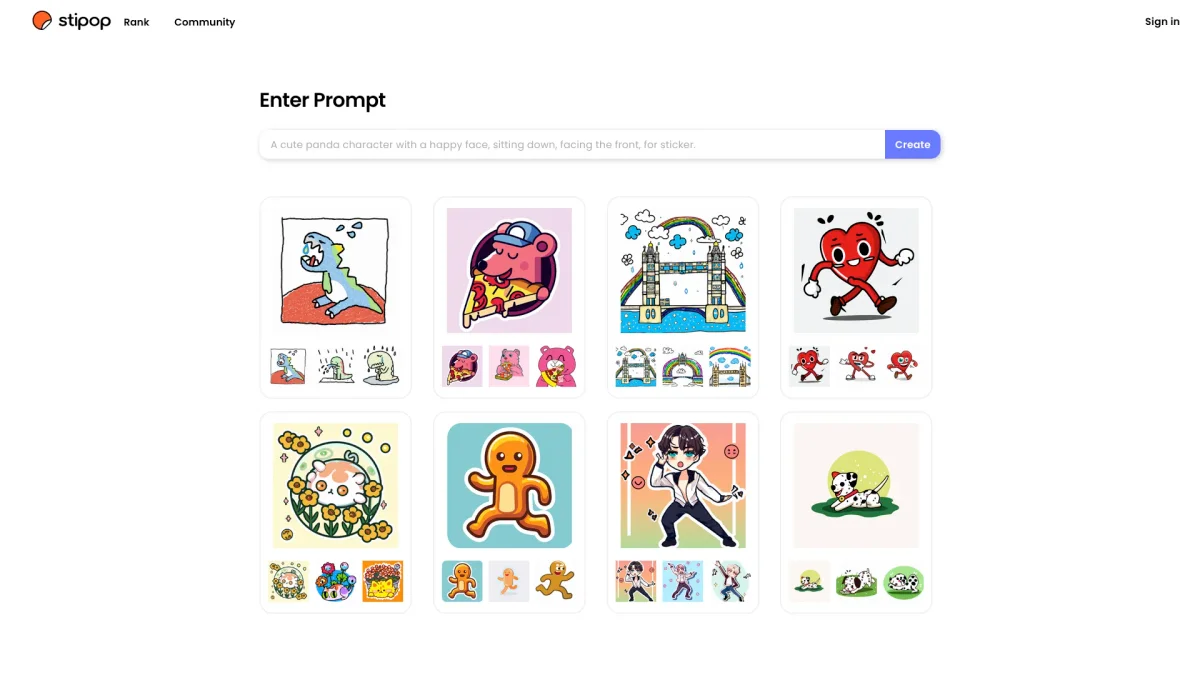
Task: Select the last small dalmatian variant
Action: [x=903, y=581]
